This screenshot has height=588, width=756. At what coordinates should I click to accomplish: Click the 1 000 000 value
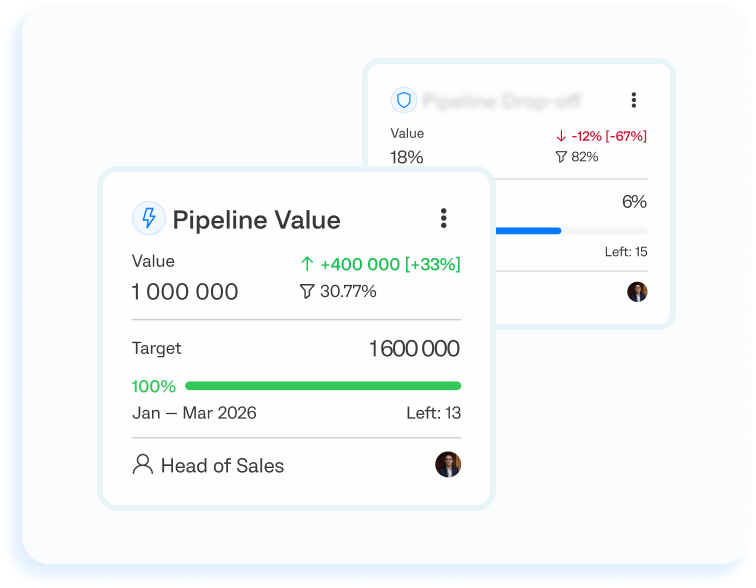185,292
